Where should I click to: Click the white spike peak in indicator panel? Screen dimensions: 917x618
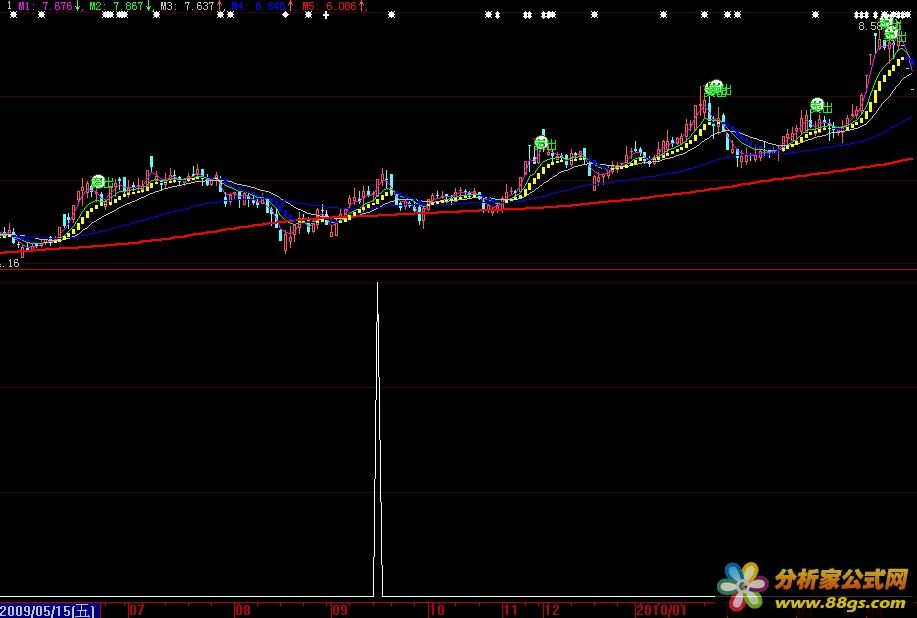[x=377, y=285]
